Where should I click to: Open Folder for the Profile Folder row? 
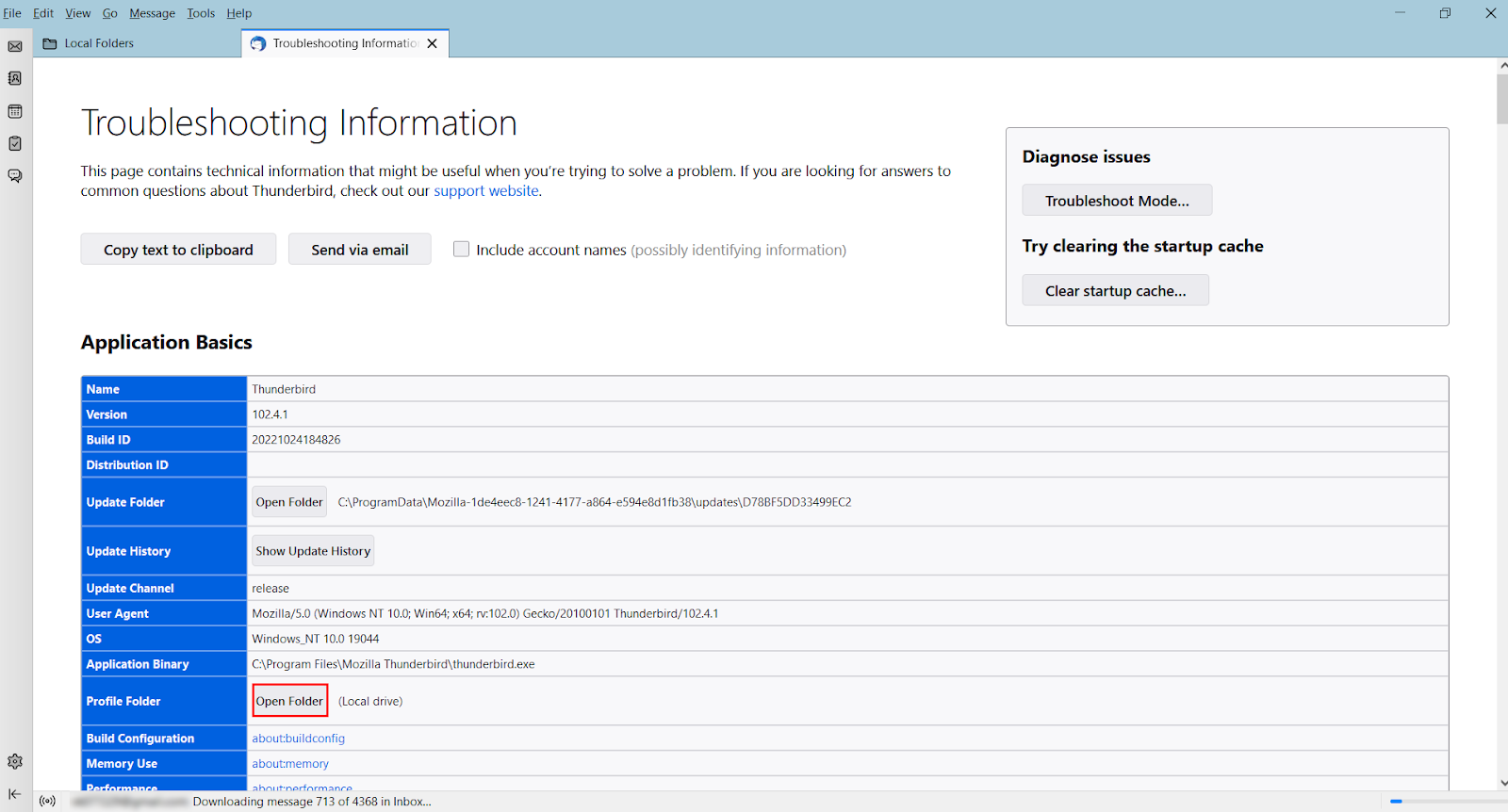coord(289,701)
